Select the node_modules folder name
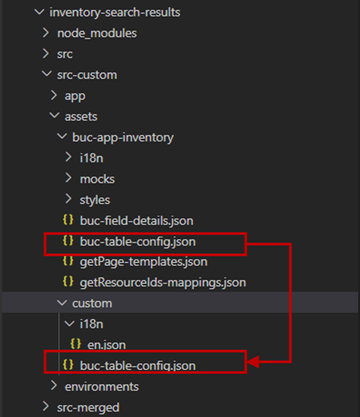 (97, 33)
